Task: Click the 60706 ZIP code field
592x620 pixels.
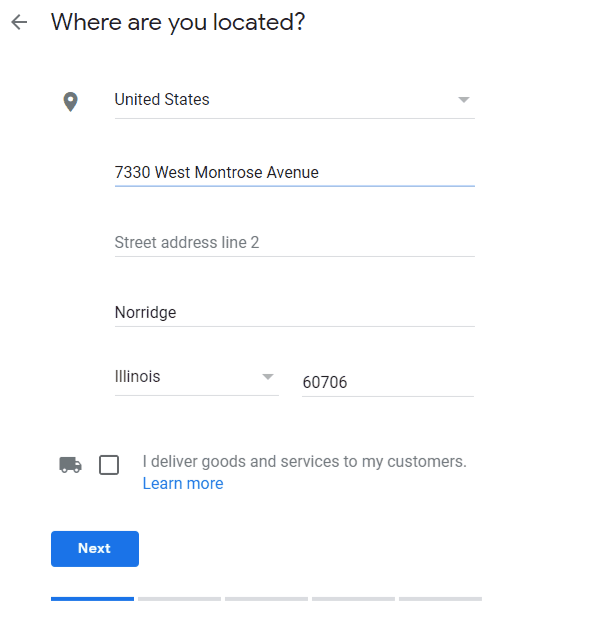Action: point(388,382)
